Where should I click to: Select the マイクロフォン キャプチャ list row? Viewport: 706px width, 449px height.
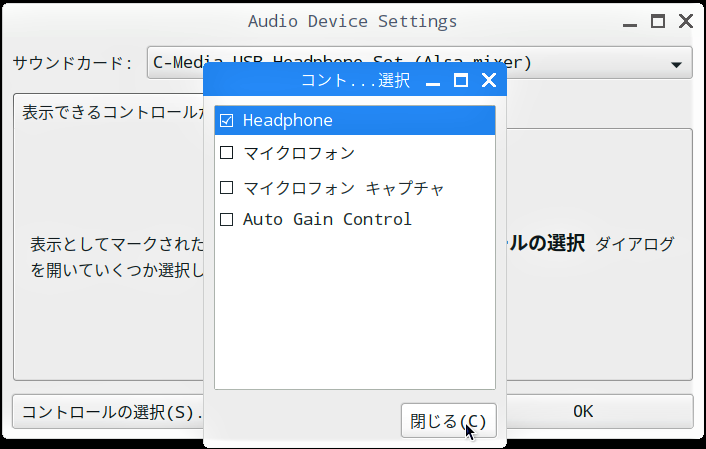[355, 187]
